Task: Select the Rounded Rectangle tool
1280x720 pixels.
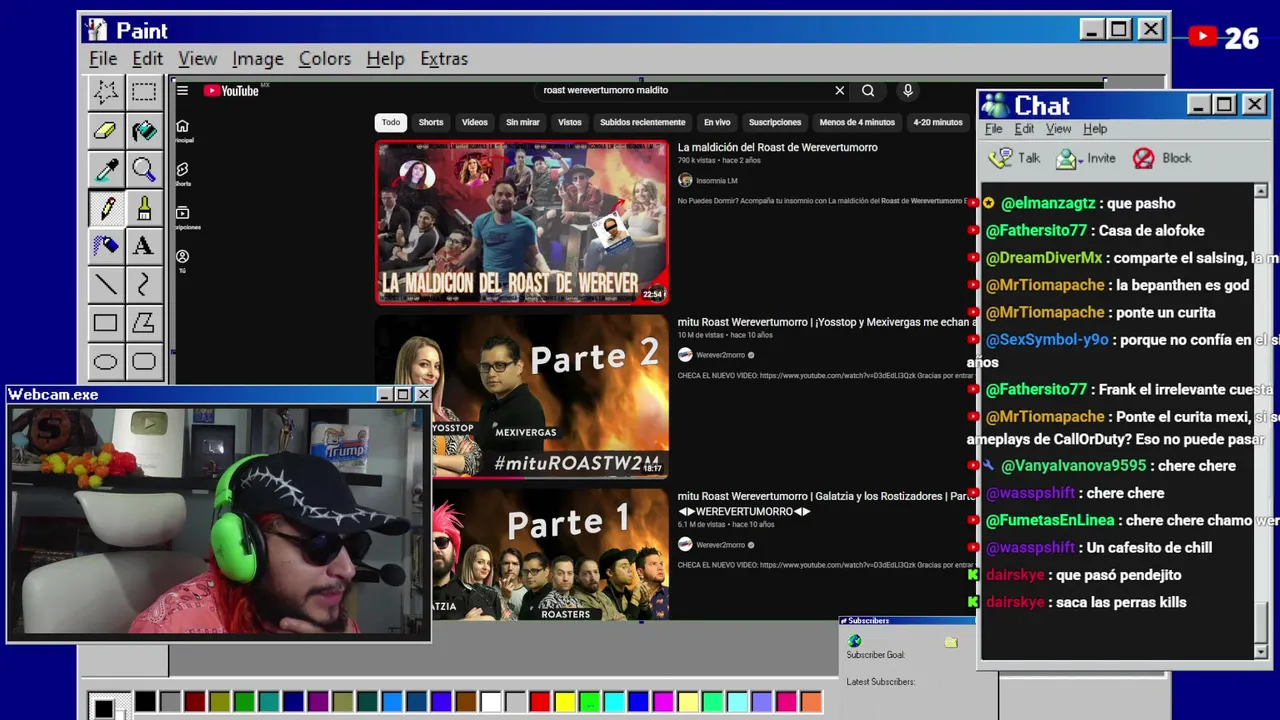Action: tap(144, 361)
